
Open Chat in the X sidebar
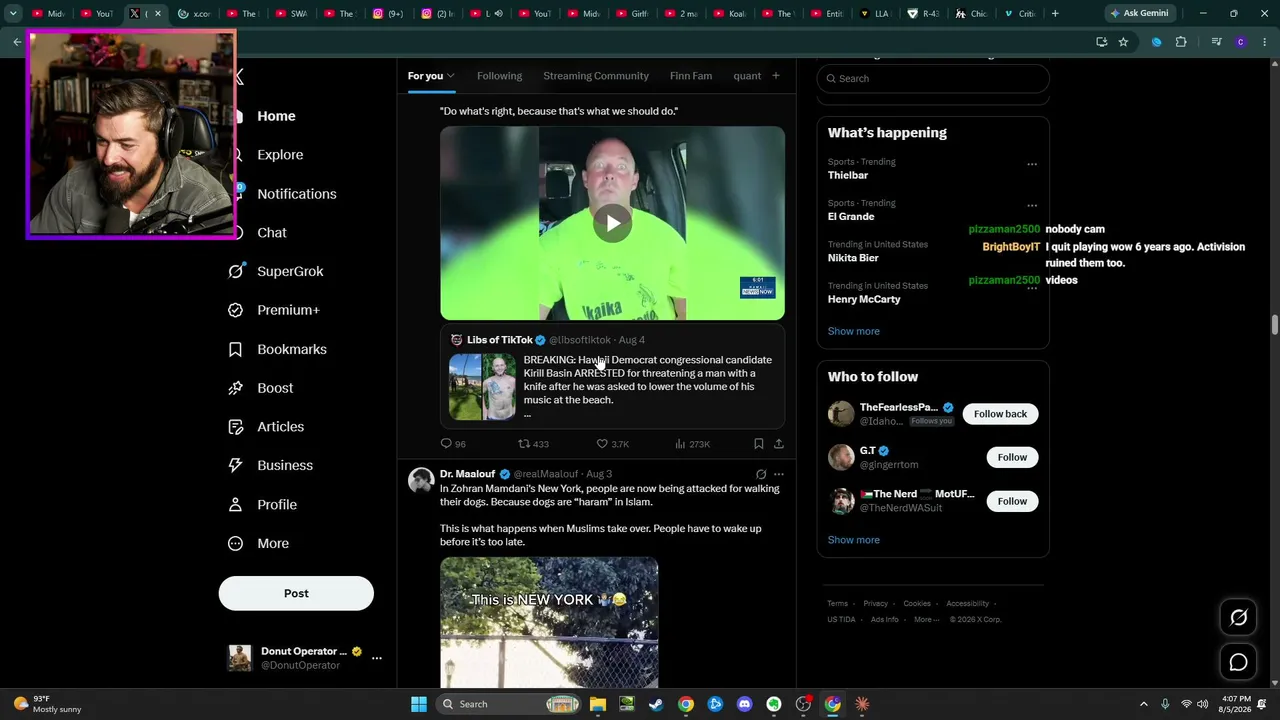point(272,233)
